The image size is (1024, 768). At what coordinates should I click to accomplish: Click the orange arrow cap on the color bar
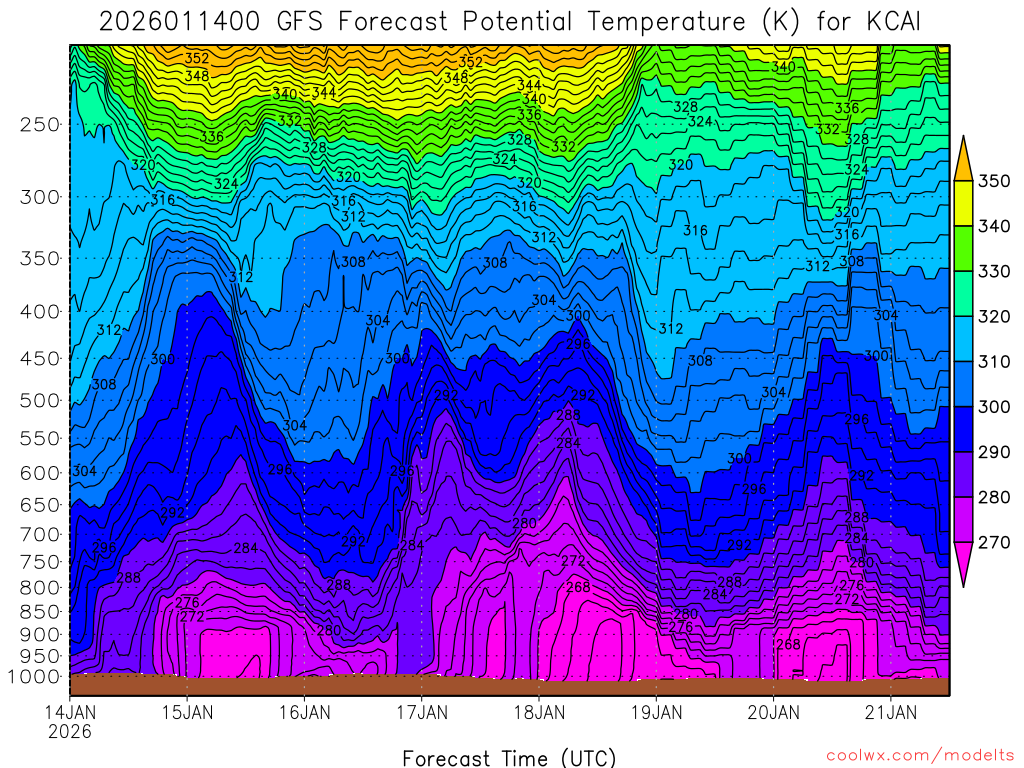point(963,161)
